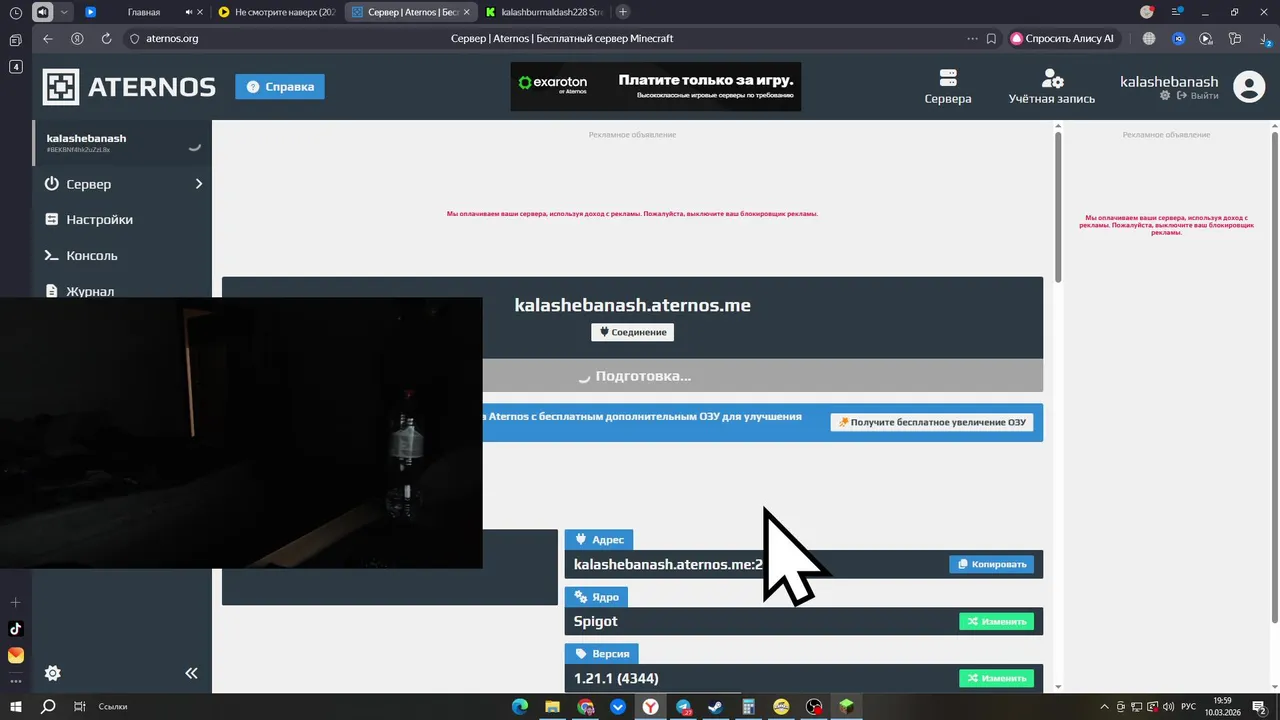The image size is (1280, 720).
Task: Show hidden system tray icons
Action: pos(1104,706)
